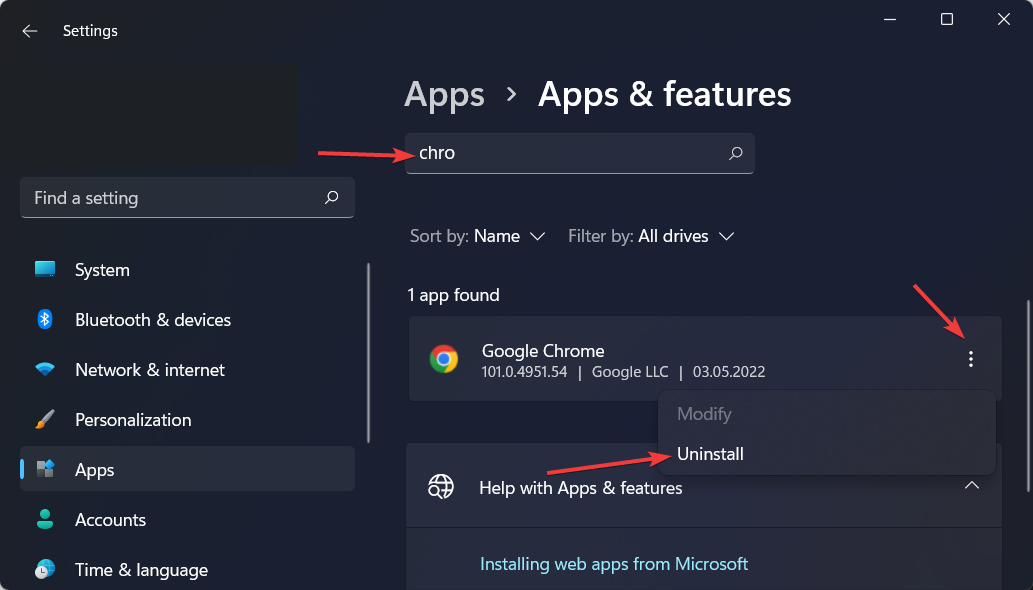Screen dimensions: 1033x590
Task: Click the Apps breadcrumb link
Action: tap(444, 95)
